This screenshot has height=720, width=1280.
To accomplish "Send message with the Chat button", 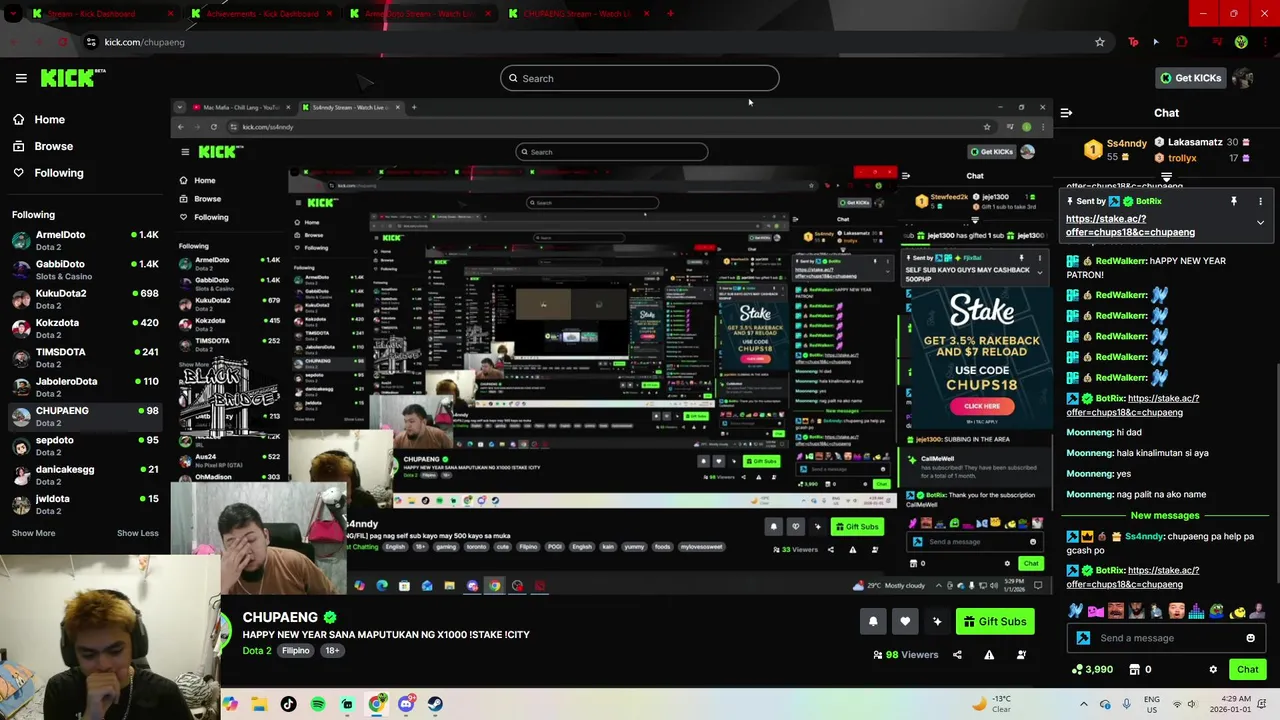I will [1247, 669].
